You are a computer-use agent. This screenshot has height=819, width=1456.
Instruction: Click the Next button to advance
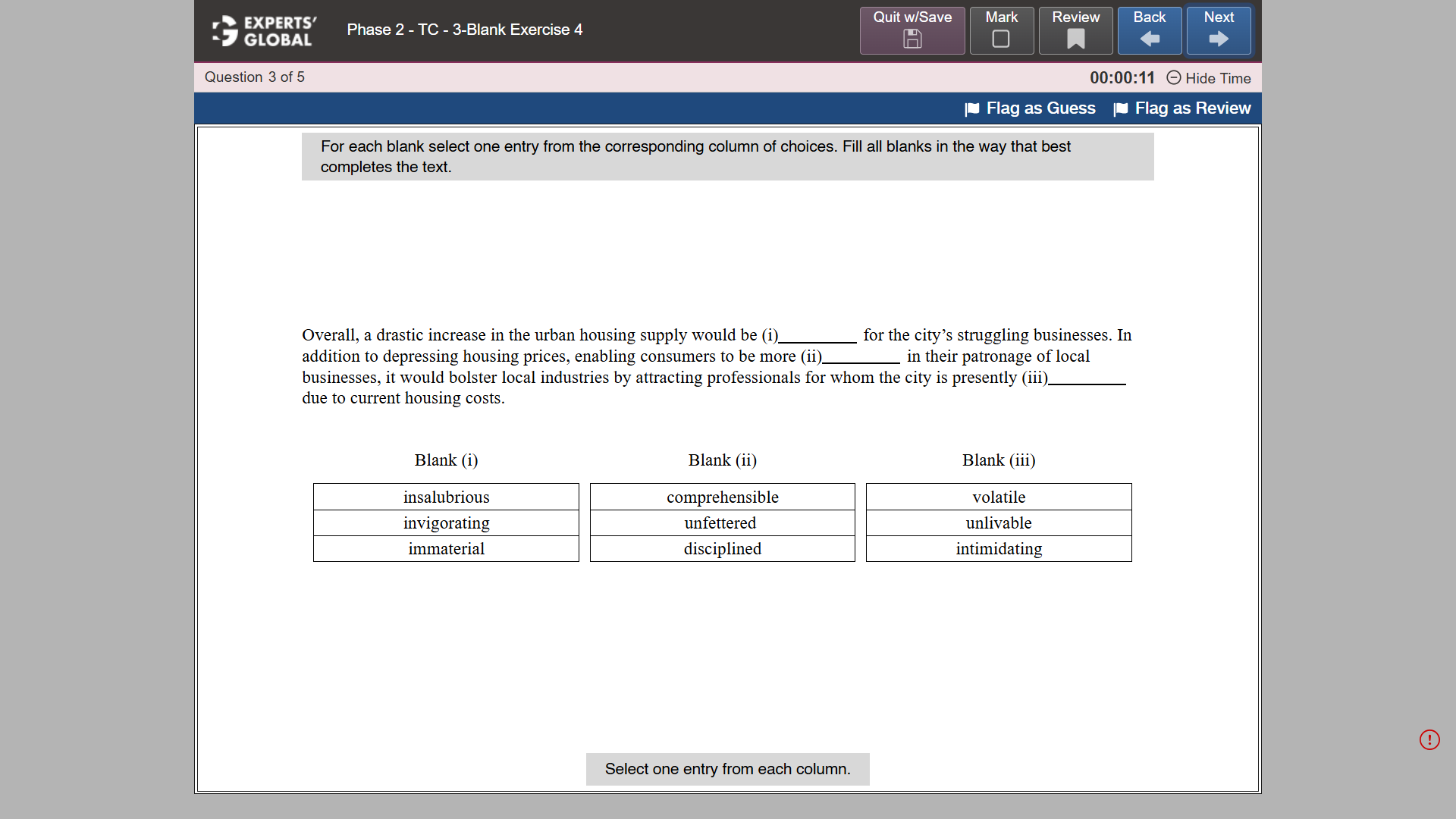click(x=1218, y=30)
